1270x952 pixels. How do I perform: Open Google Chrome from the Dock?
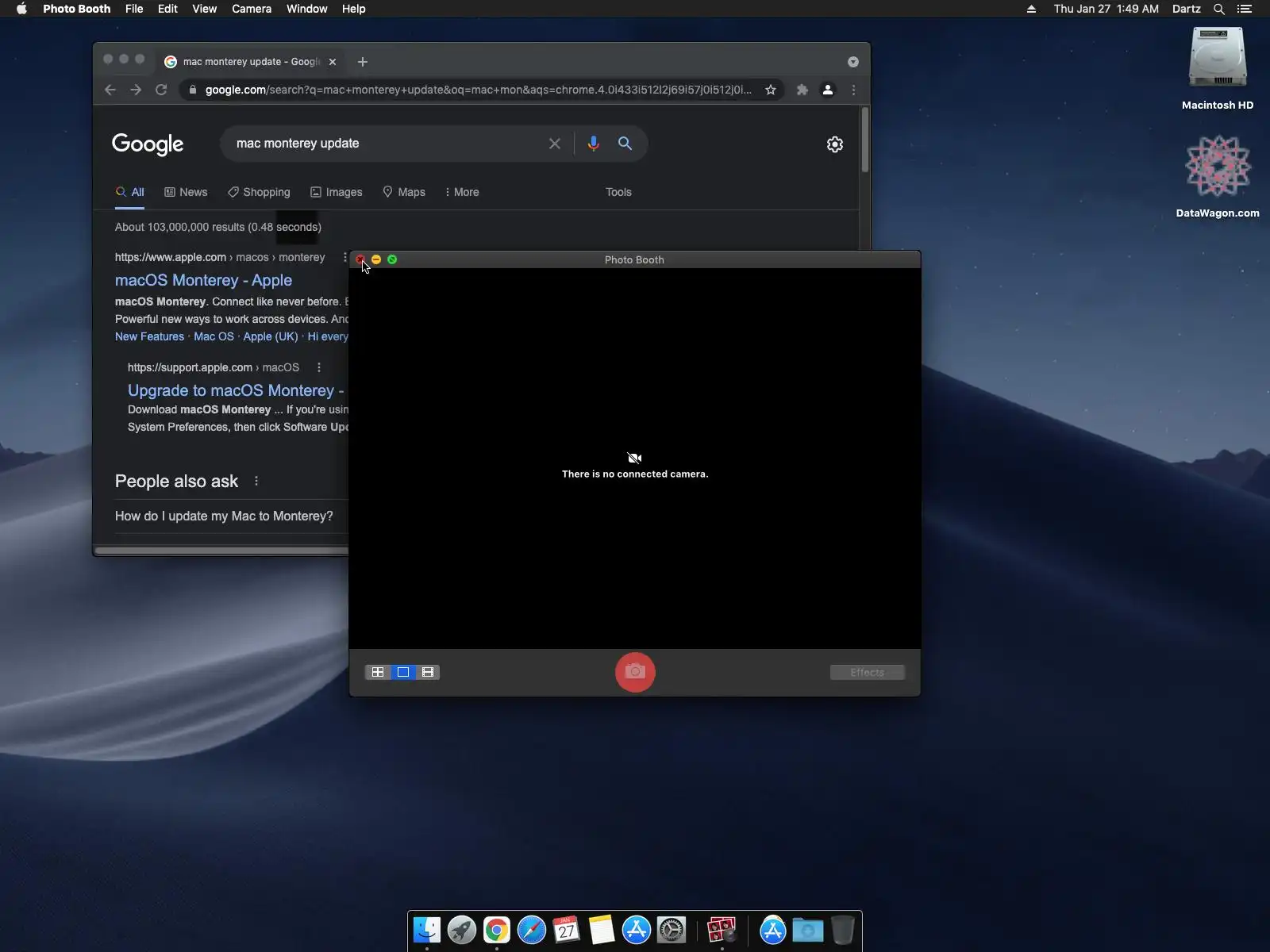click(x=497, y=930)
